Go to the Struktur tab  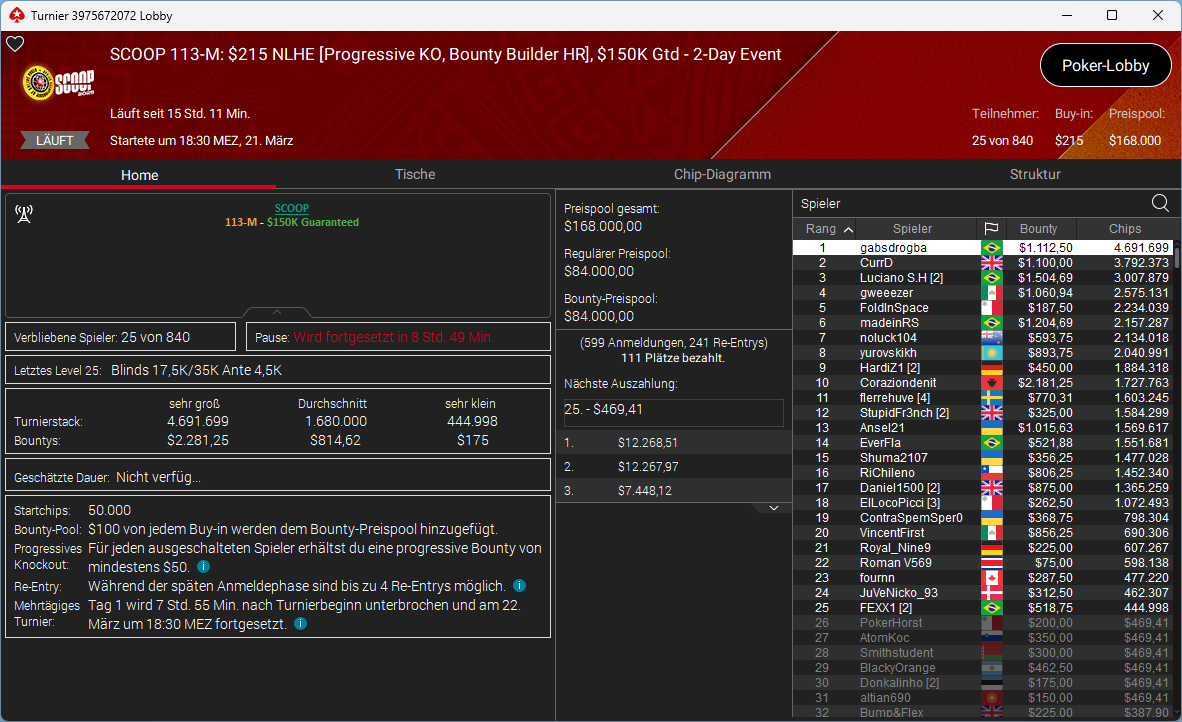[x=1035, y=174]
